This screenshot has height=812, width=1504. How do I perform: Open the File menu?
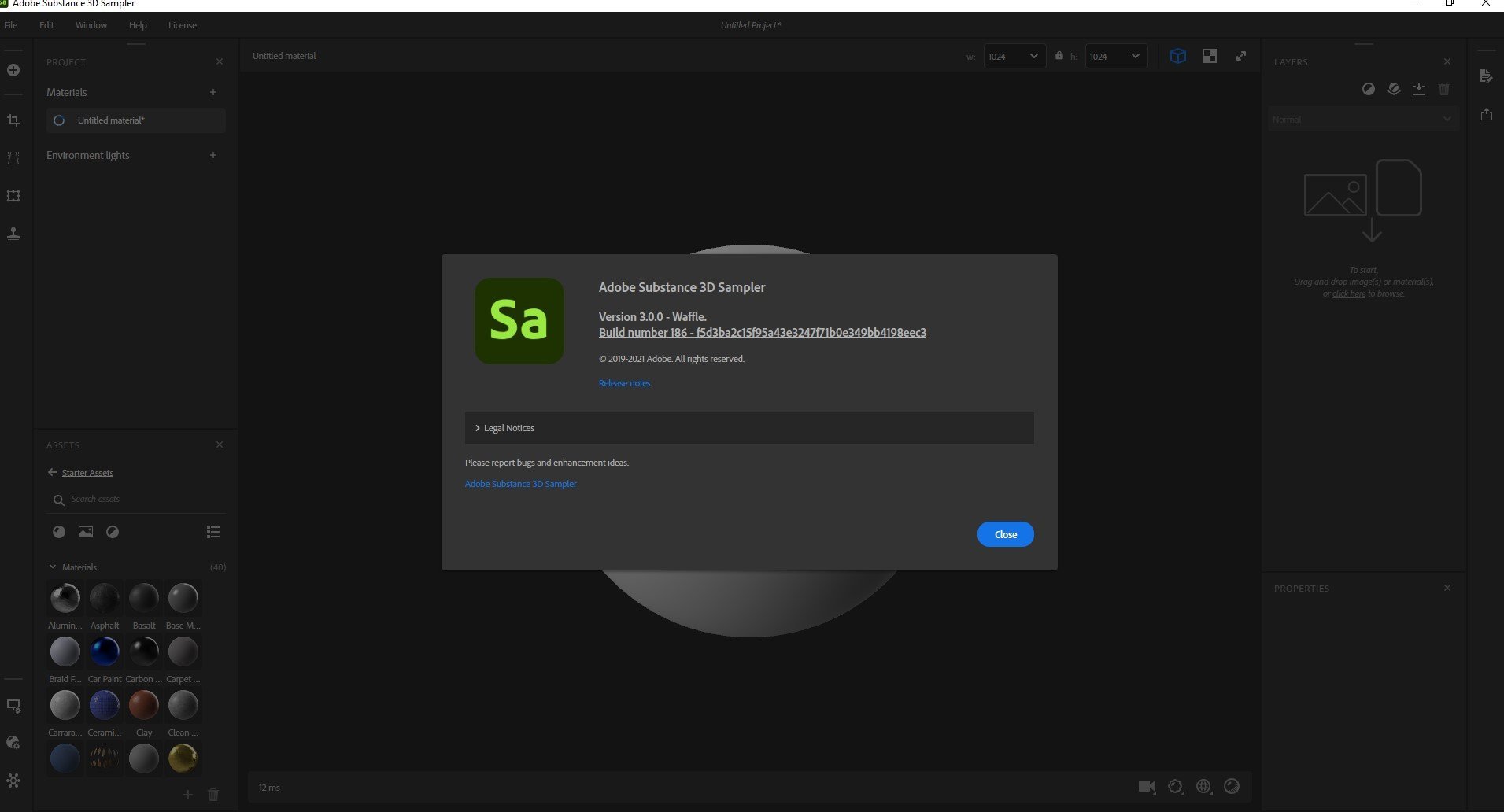pos(11,25)
